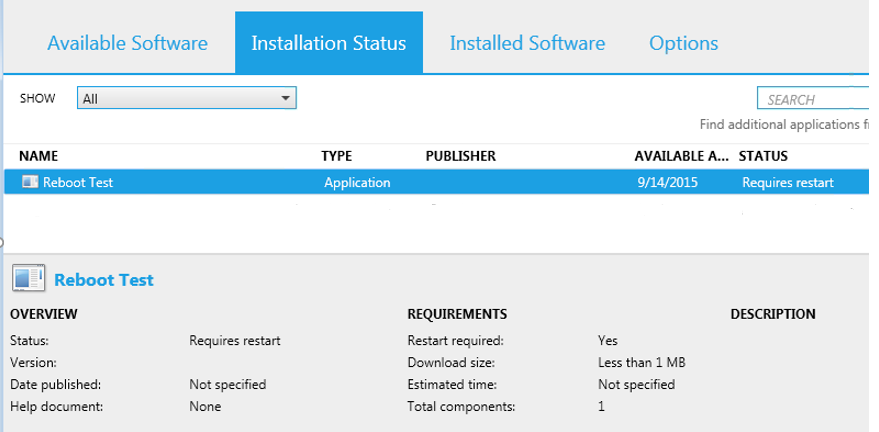
Task: Sort by the NAME column header
Action: pos(38,156)
